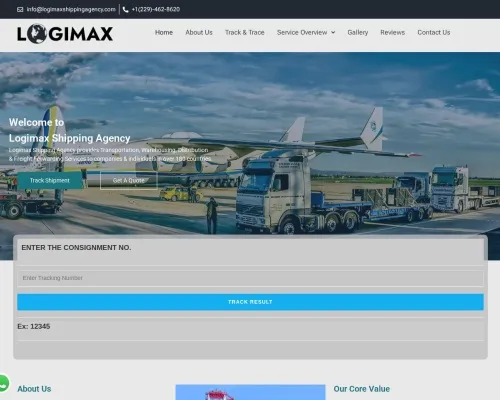Viewport: 500px width, 400px height.
Task: Open the Gallery menu item
Action: tap(358, 32)
